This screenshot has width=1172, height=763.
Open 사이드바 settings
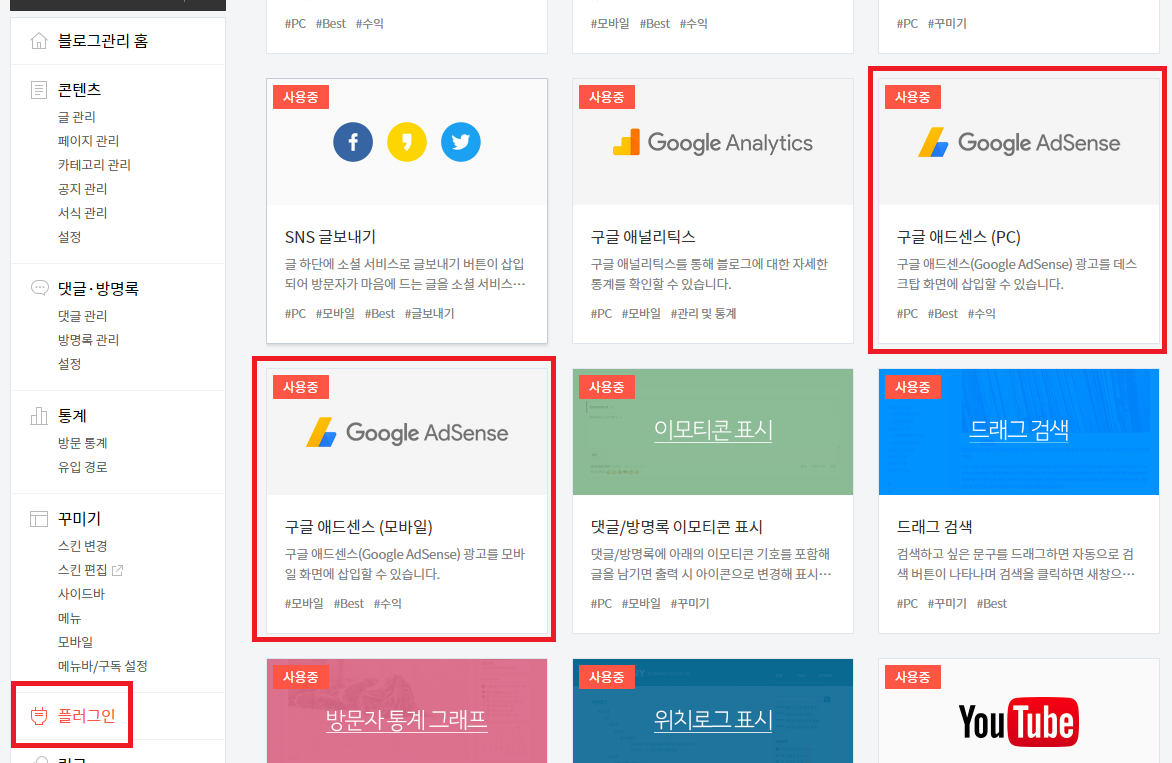click(81, 593)
